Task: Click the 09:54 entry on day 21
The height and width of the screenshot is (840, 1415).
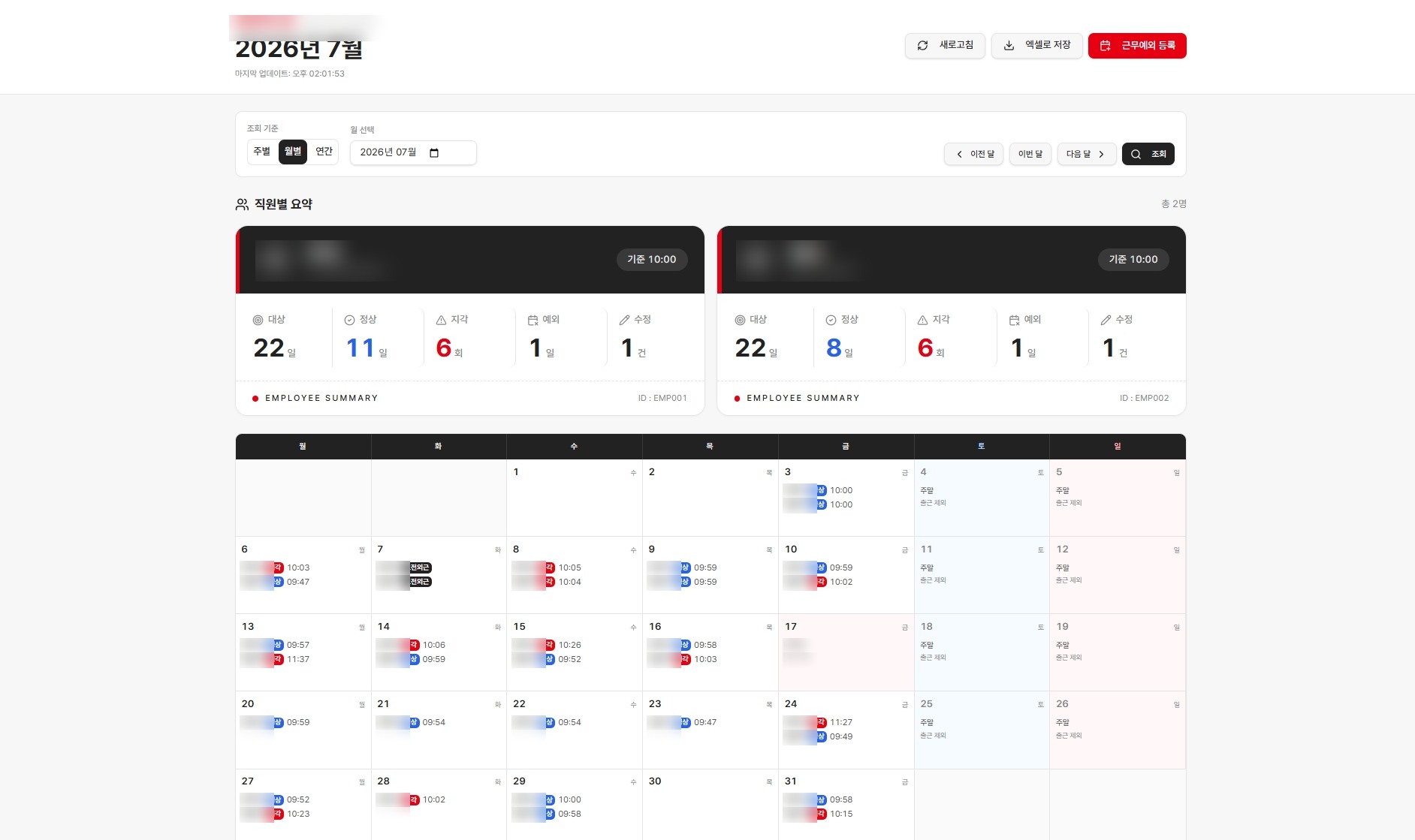Action: 434,723
